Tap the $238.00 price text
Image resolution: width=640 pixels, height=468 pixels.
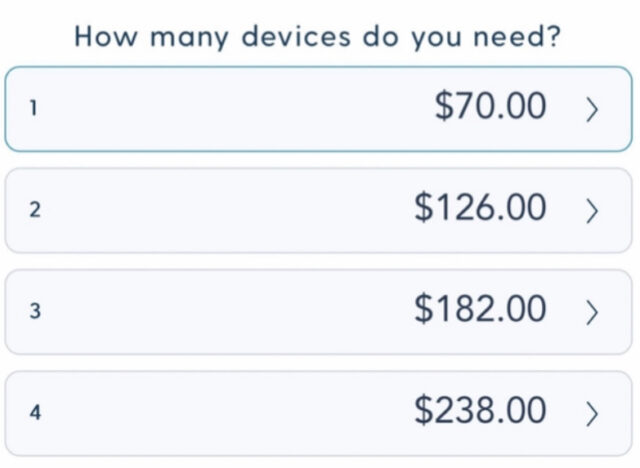pos(480,410)
